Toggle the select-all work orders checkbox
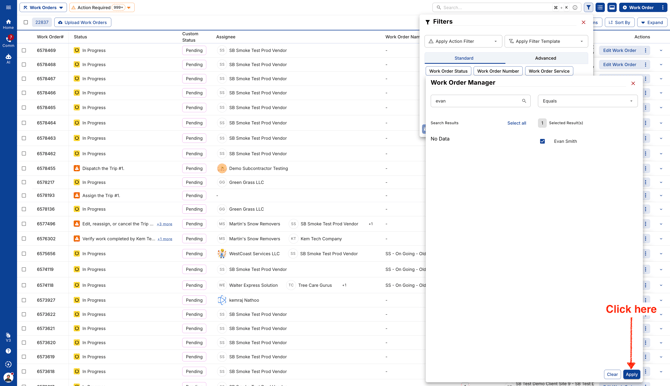The image size is (670, 386). tap(26, 22)
